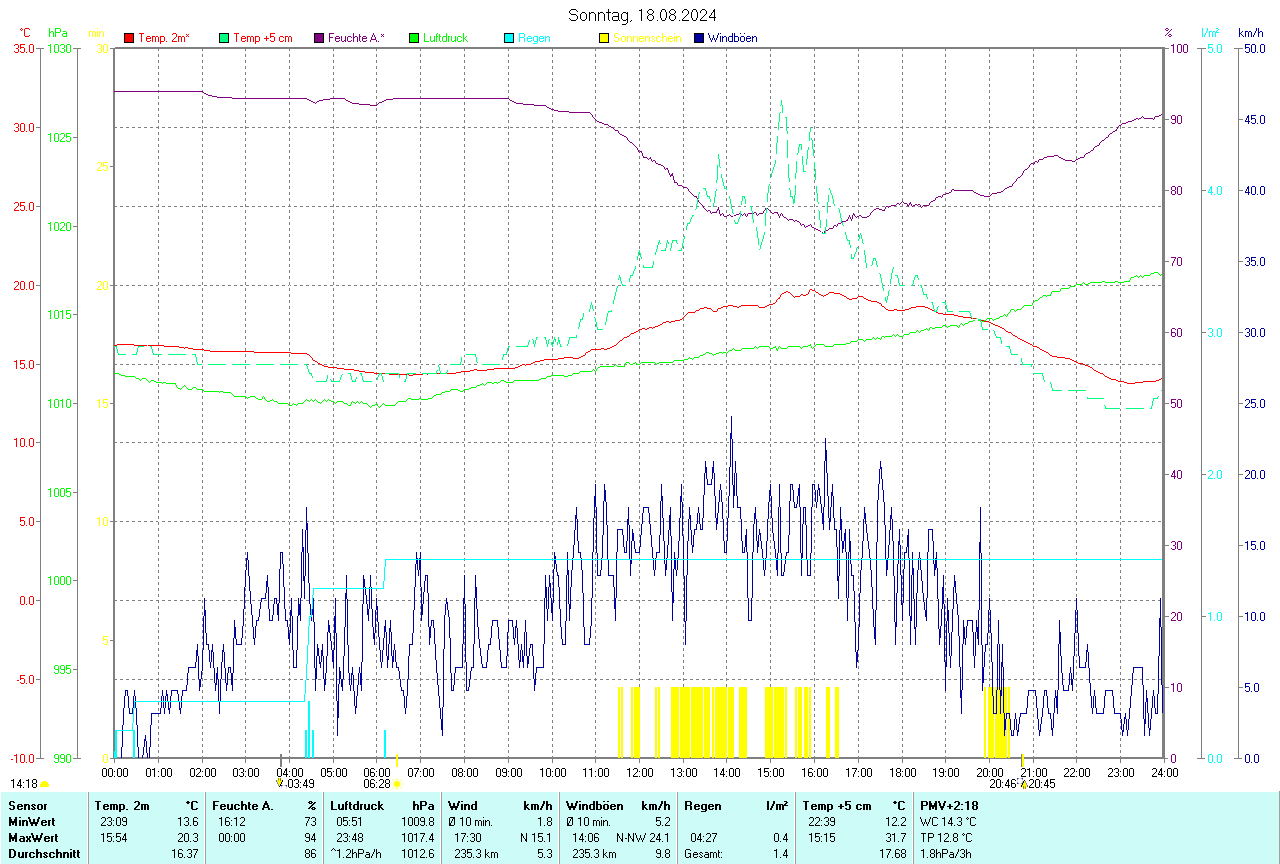Click the 1030 pressure axis value
The image size is (1280, 864).
click(x=58, y=48)
